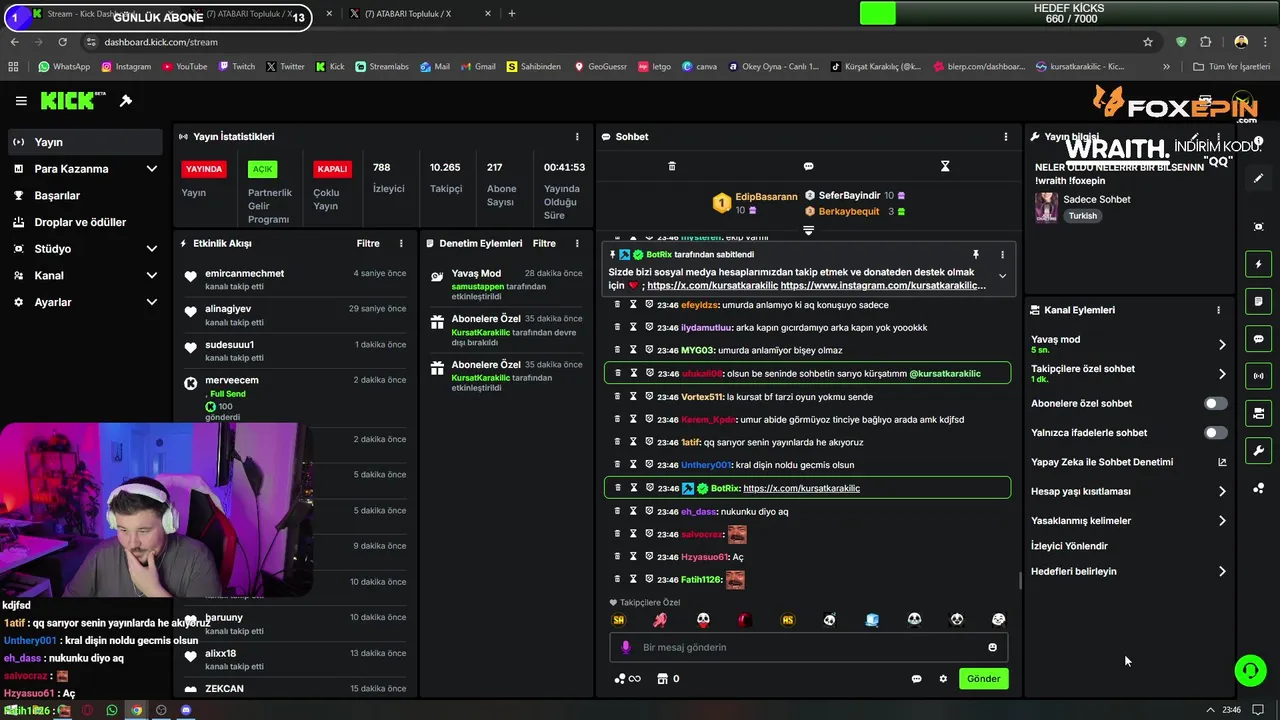Open Yapay Zeka ile Sohbet Denetimi

1128,462
